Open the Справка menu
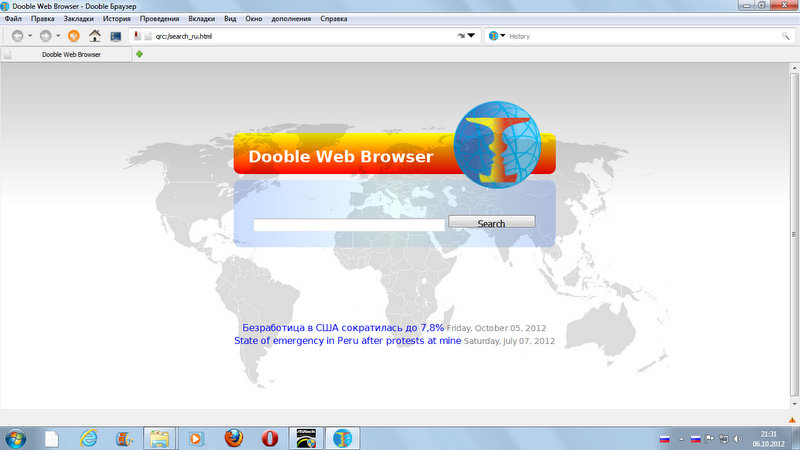Screen dimensions: 800x450 coord(334,18)
